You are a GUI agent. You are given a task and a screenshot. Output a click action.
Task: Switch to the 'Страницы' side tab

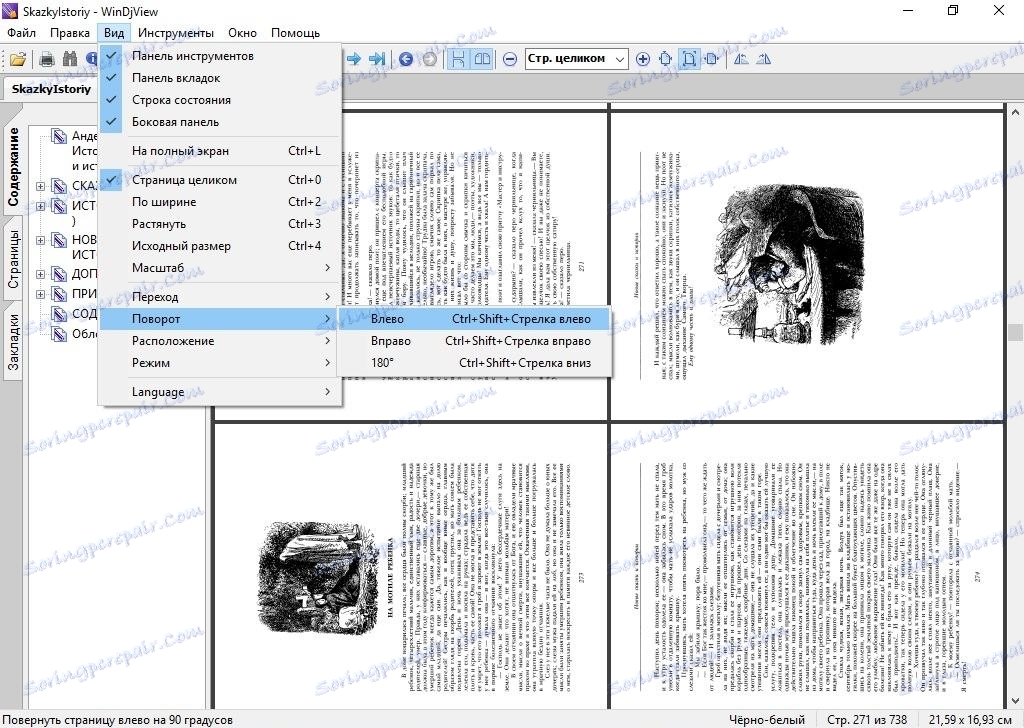coord(15,259)
